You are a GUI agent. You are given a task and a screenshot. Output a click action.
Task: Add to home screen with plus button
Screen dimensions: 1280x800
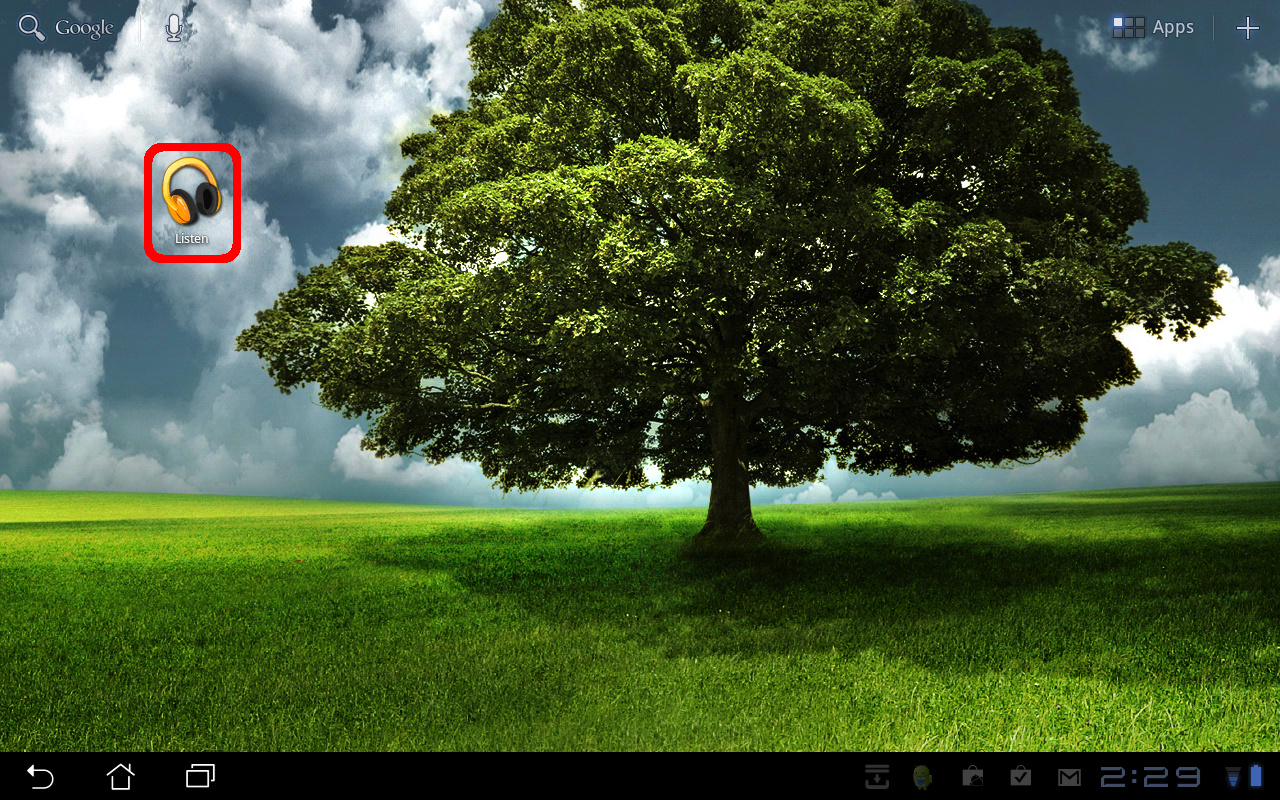point(1247,28)
